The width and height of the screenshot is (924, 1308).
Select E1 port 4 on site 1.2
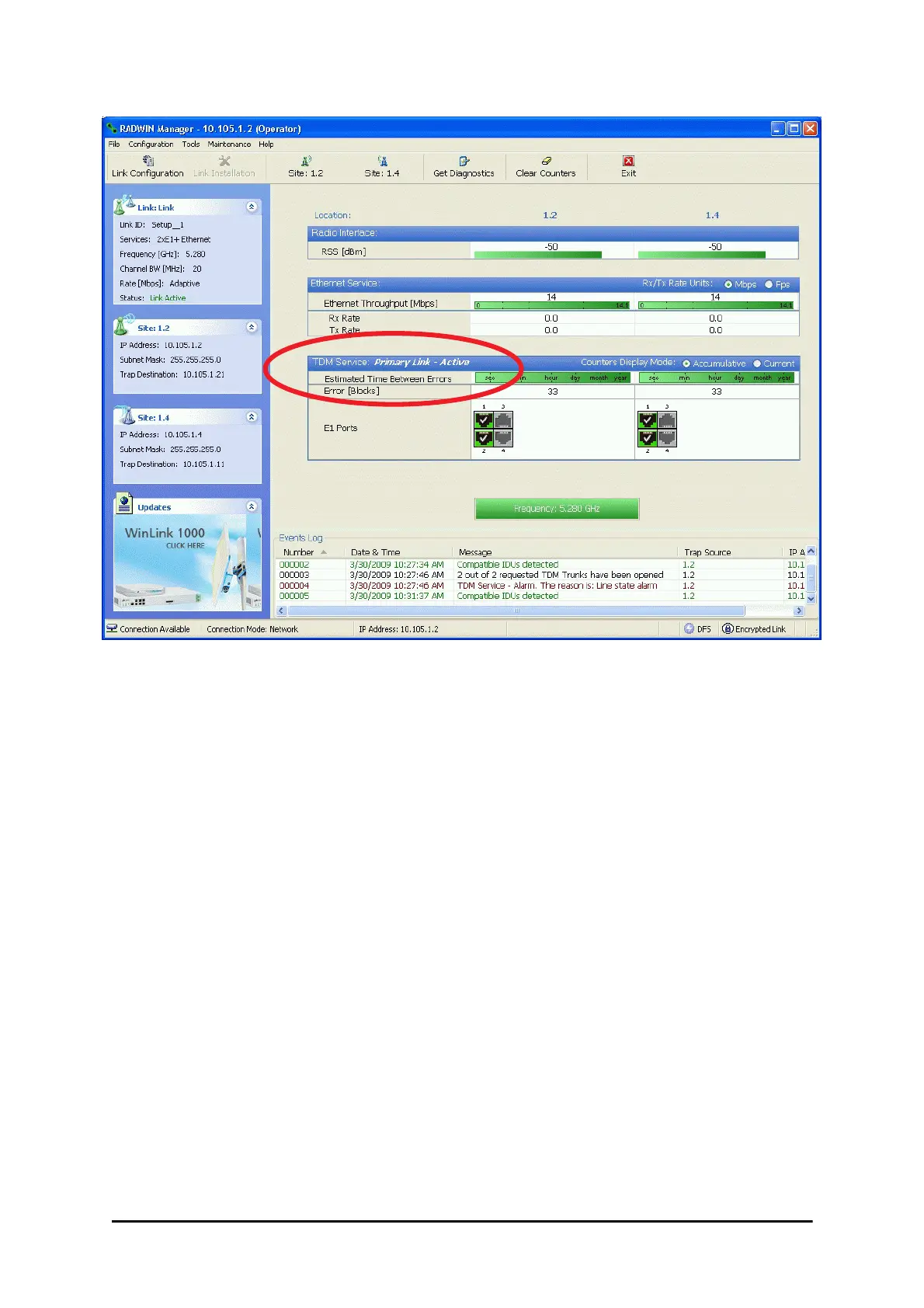[503, 438]
